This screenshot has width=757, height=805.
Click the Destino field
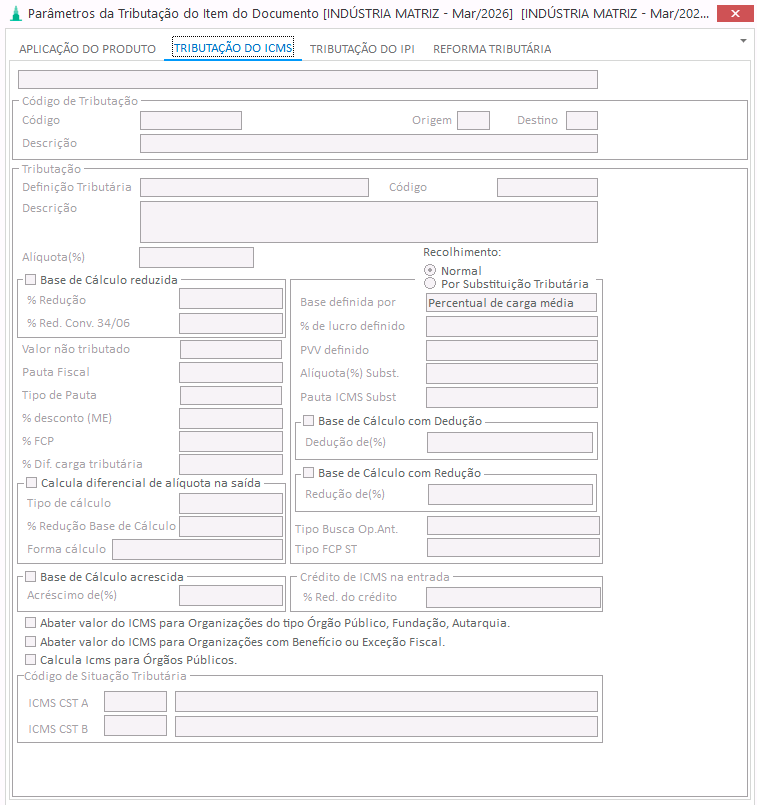582,121
